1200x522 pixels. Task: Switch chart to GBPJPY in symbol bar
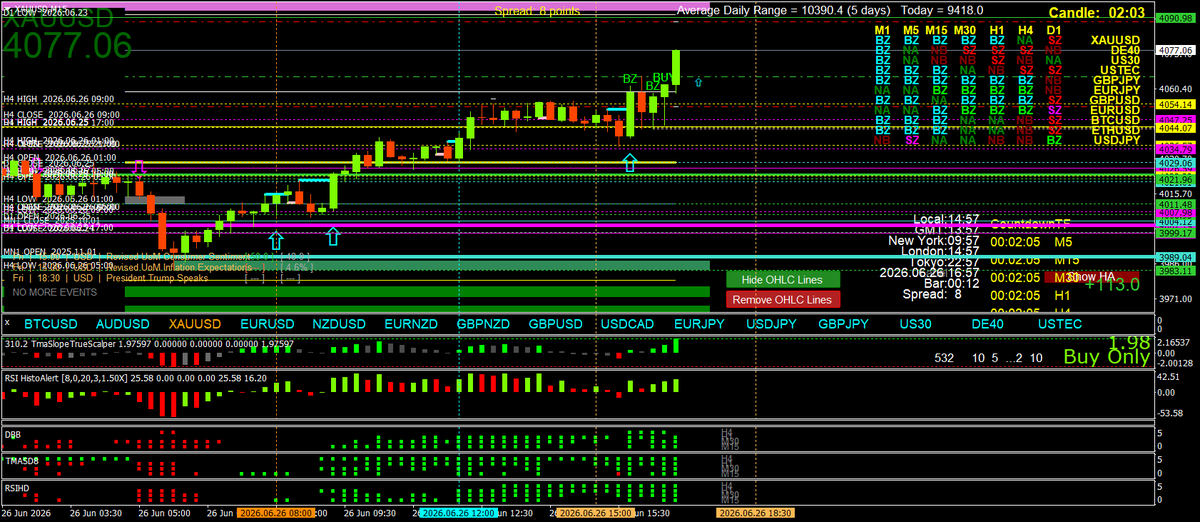[844, 324]
